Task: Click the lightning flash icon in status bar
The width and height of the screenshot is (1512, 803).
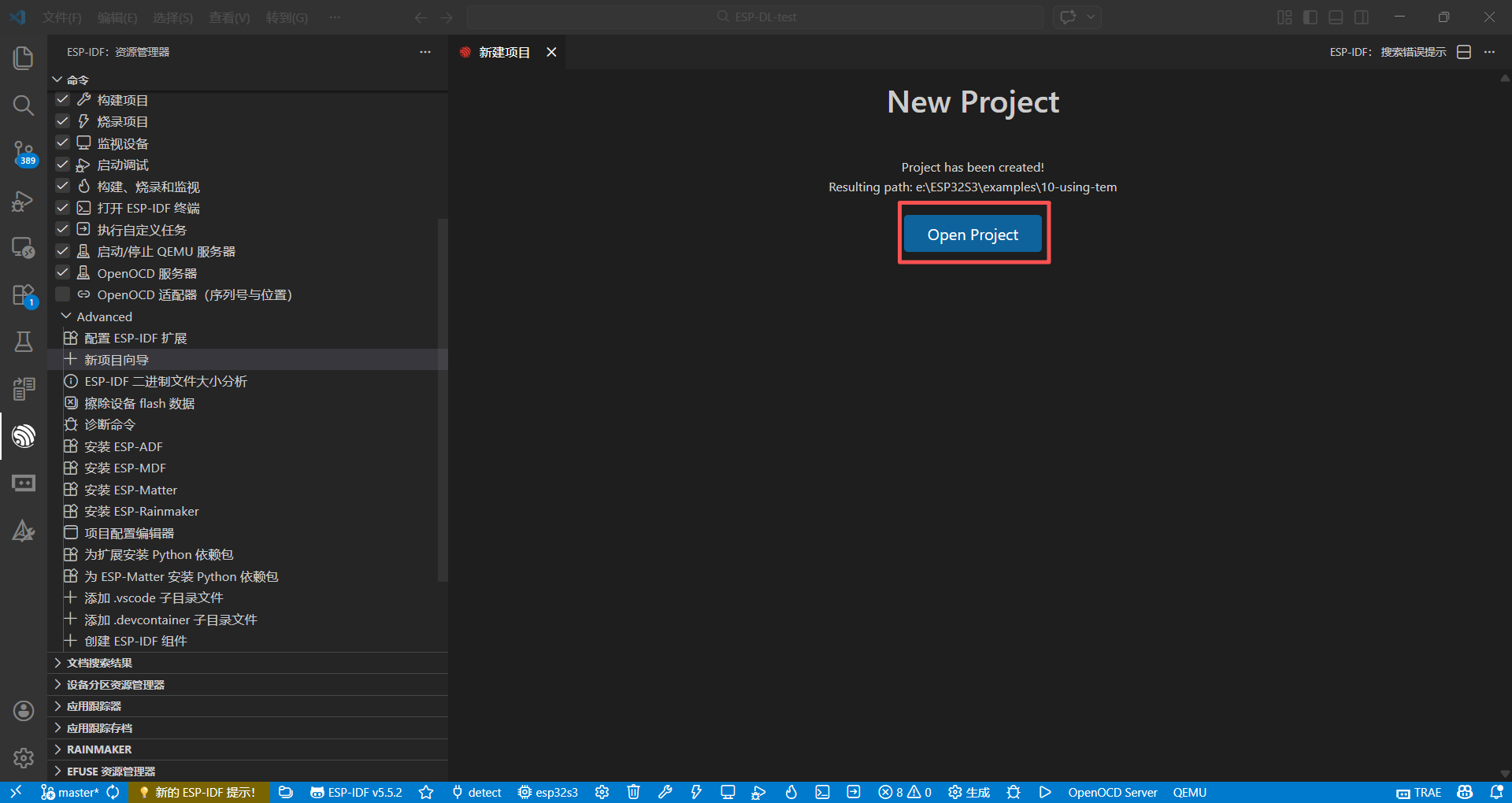Action: (x=696, y=792)
